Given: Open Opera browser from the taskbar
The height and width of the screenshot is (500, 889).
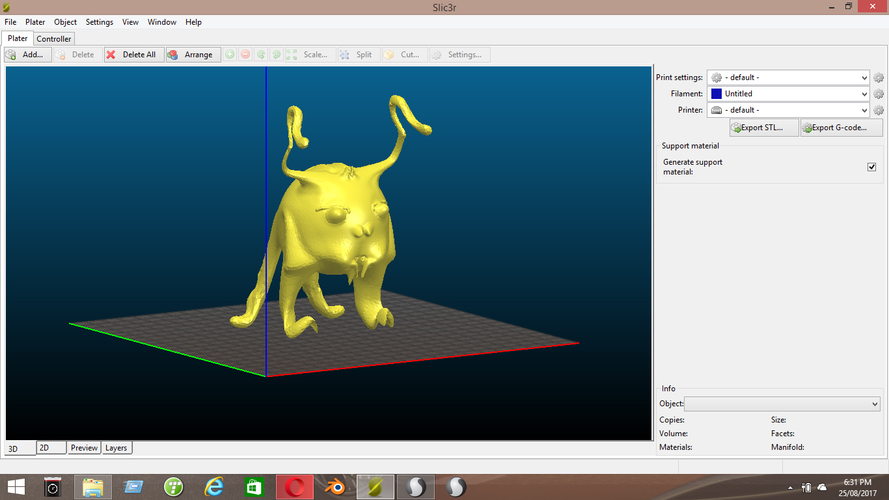Looking at the screenshot, I should 294,487.
